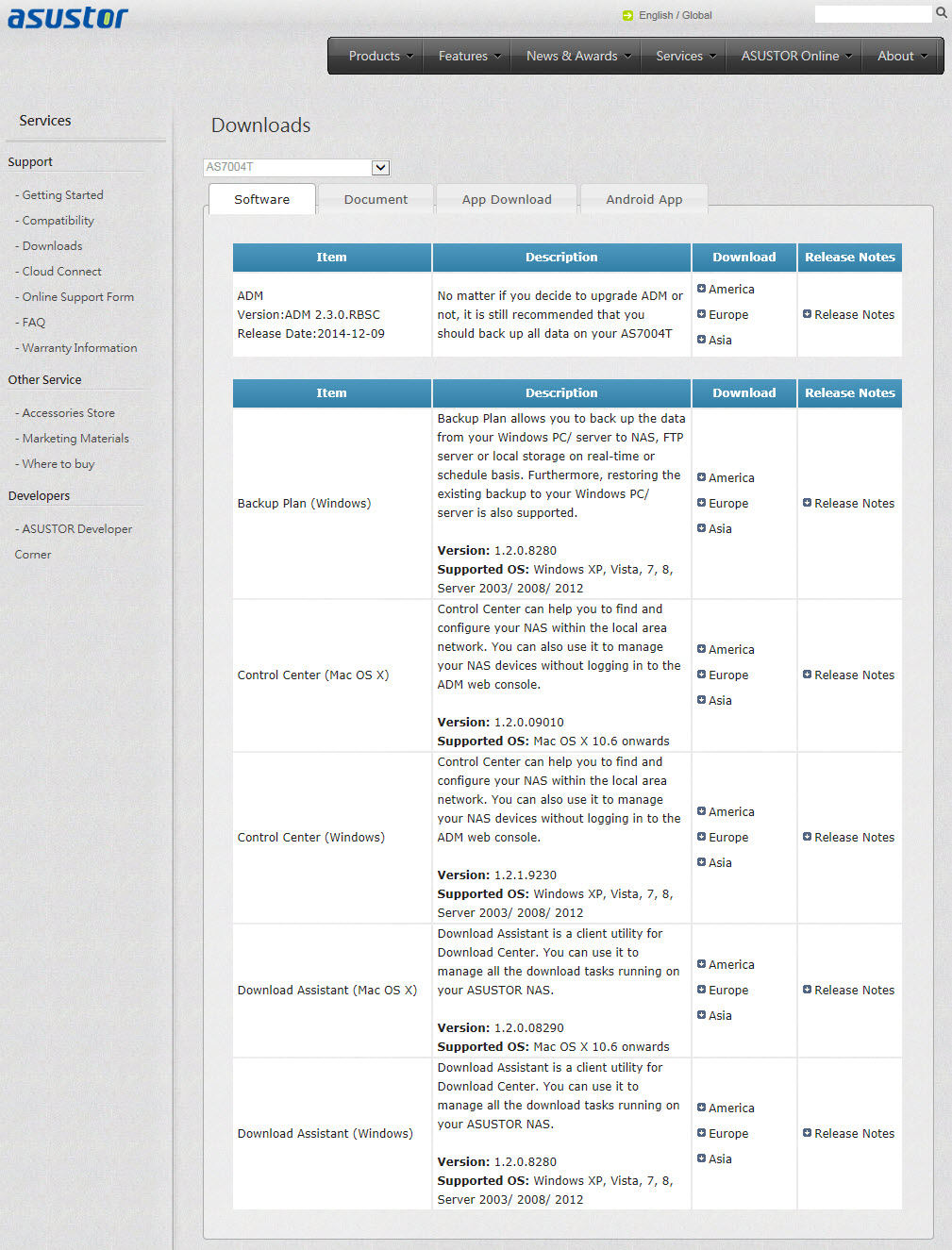Click plus icon for Control Center Mac Release Notes

(x=807, y=675)
